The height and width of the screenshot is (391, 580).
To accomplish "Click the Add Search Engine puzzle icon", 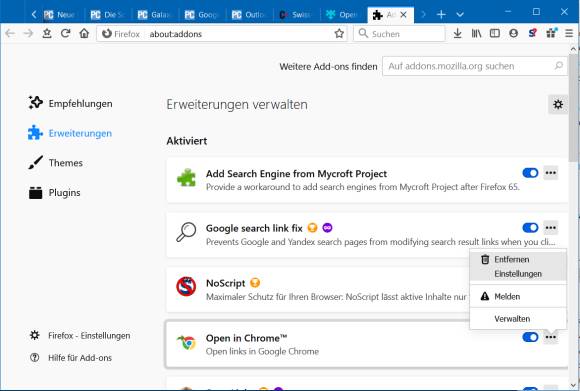I will 186,178.
